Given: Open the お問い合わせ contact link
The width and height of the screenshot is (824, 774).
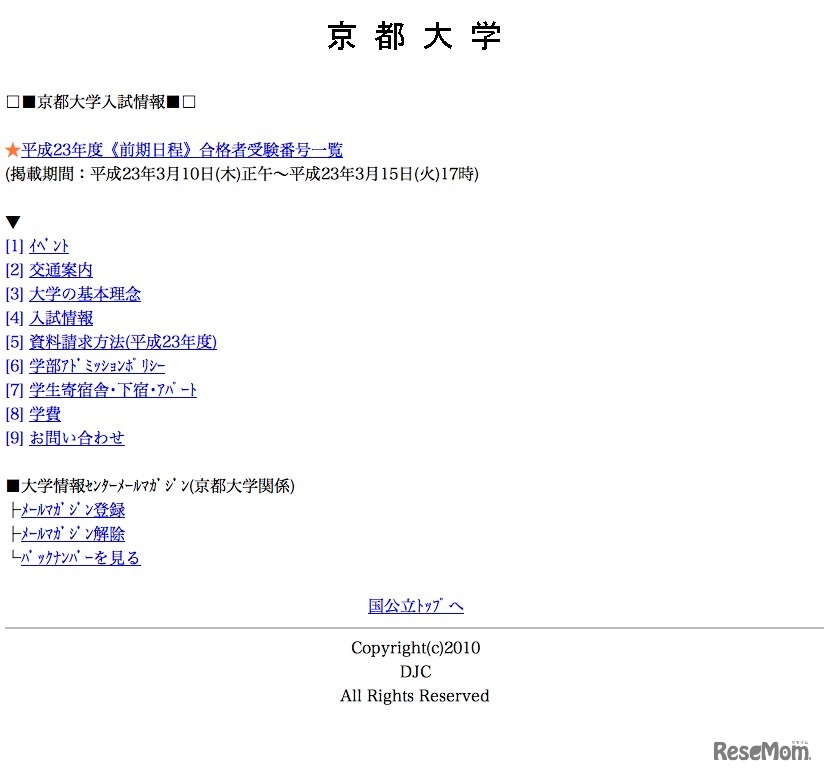Looking at the screenshot, I should pyautogui.click(x=75, y=438).
